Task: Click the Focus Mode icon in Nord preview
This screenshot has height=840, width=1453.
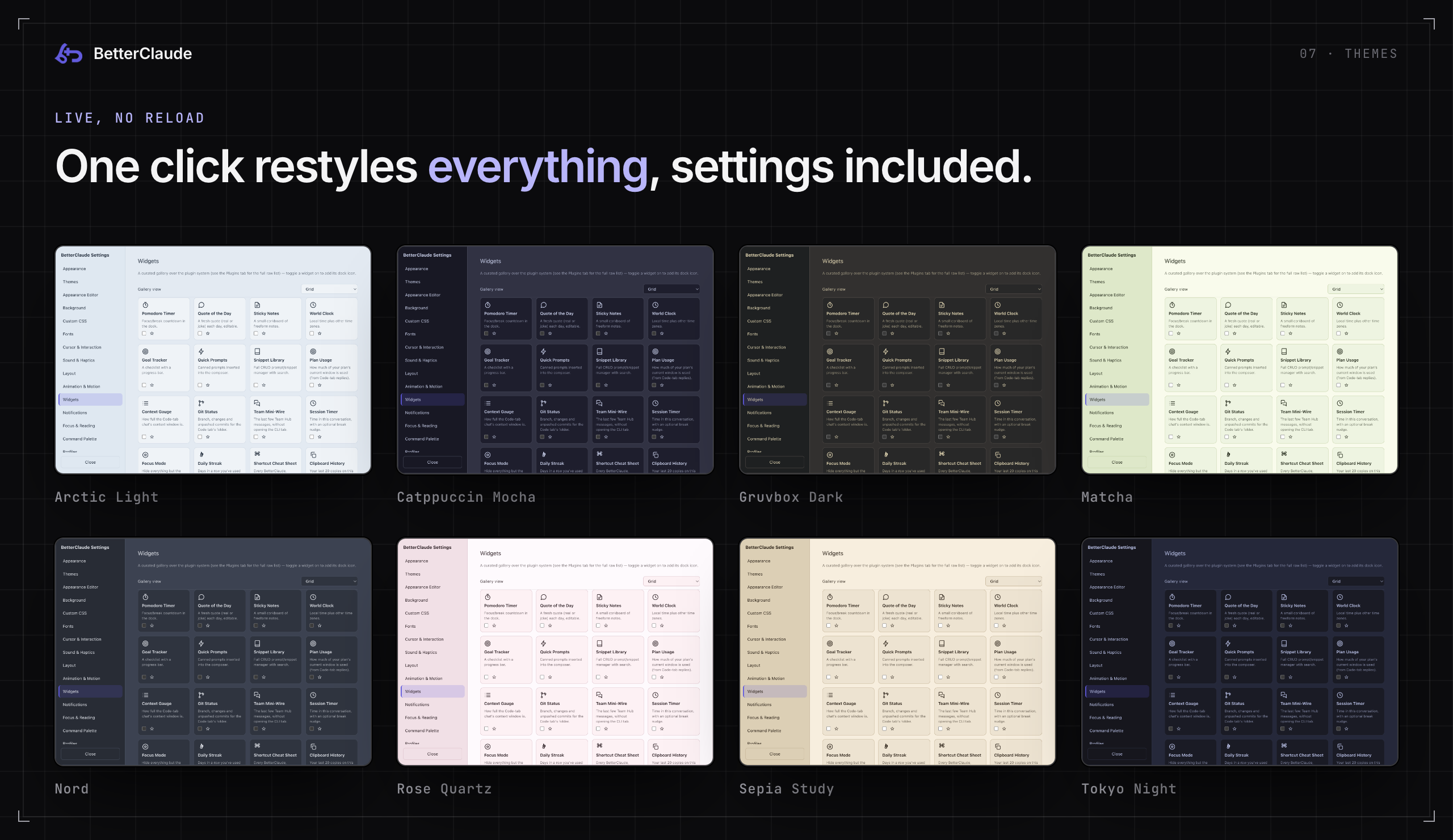Action: [145, 746]
